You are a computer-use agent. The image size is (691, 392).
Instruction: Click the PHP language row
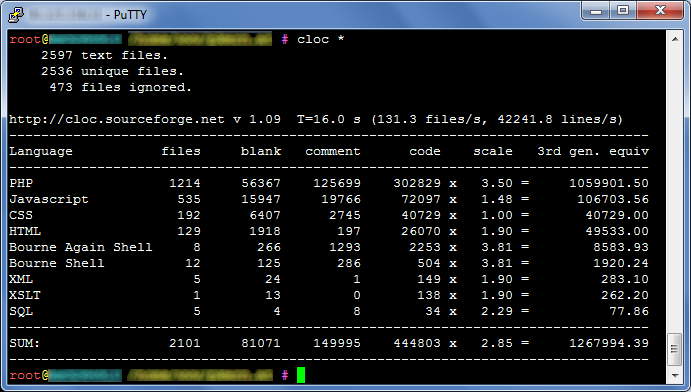point(329,183)
